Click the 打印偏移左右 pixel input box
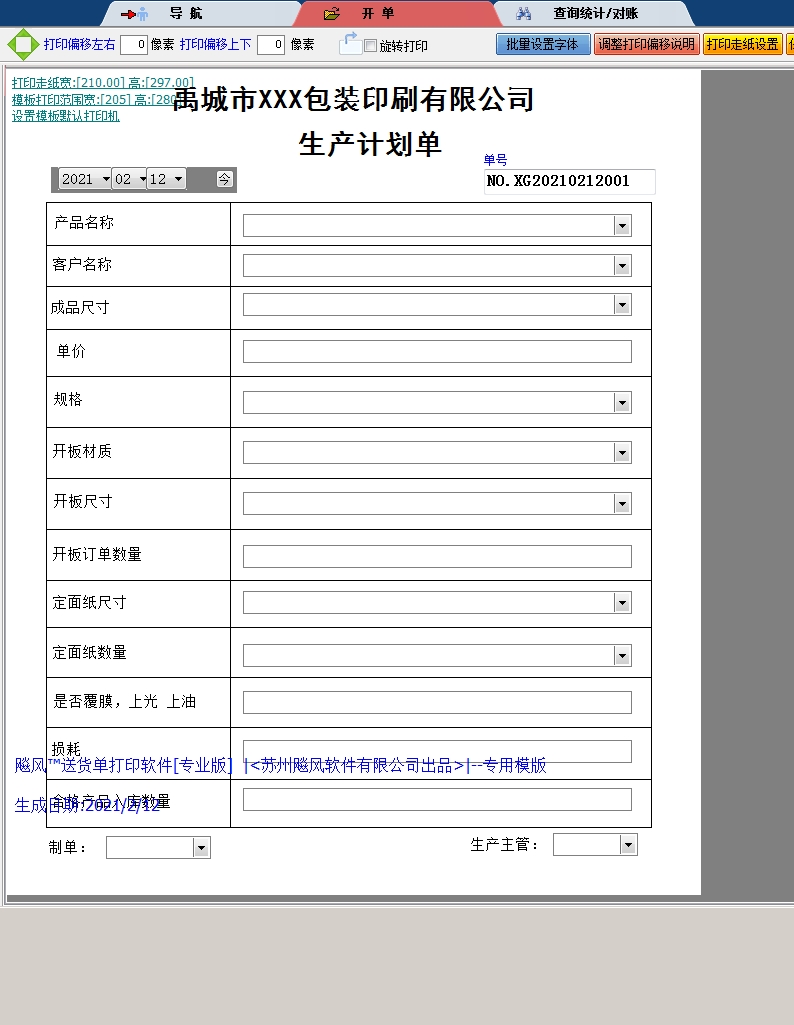 [134, 45]
